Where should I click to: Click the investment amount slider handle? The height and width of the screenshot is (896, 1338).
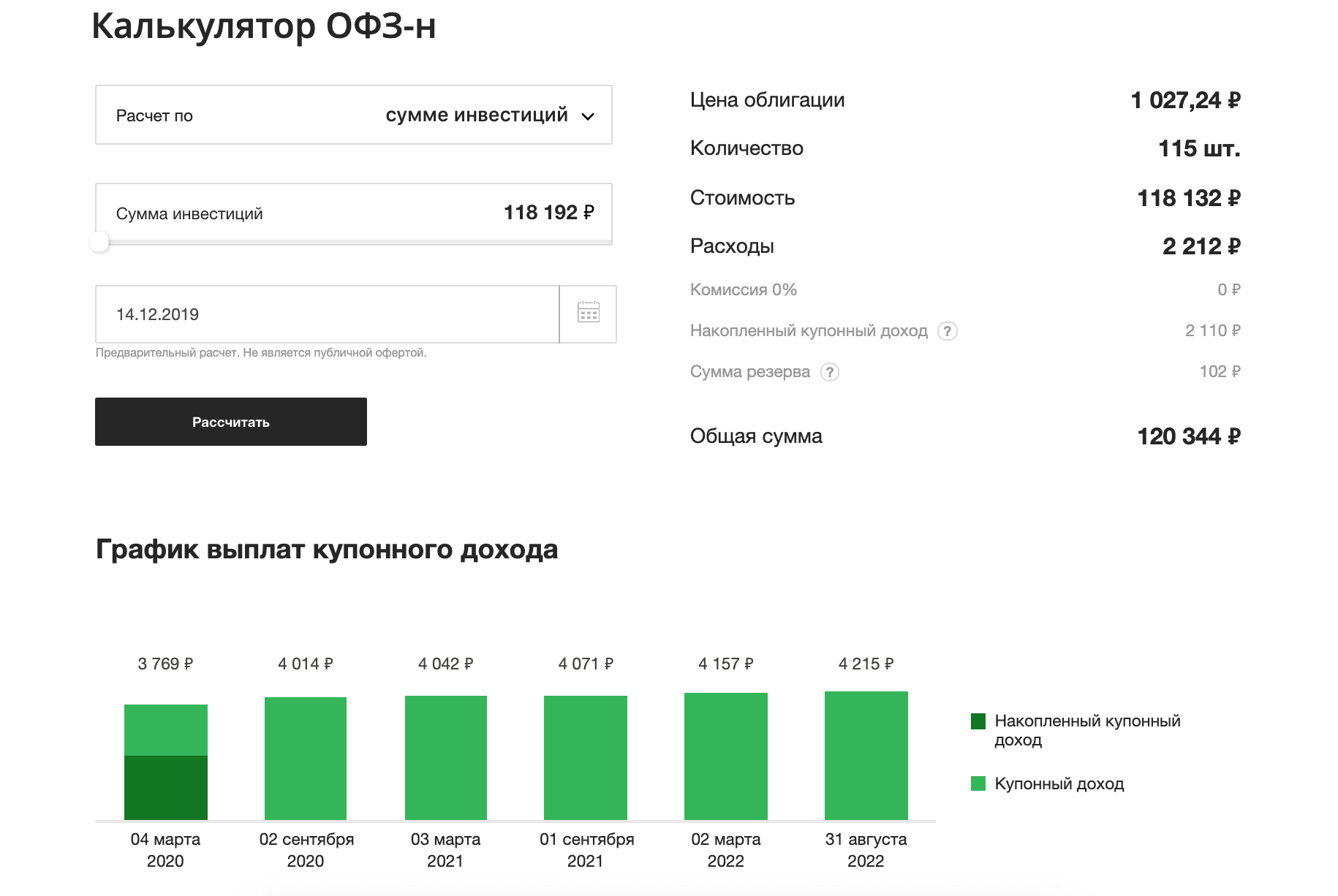point(99,242)
